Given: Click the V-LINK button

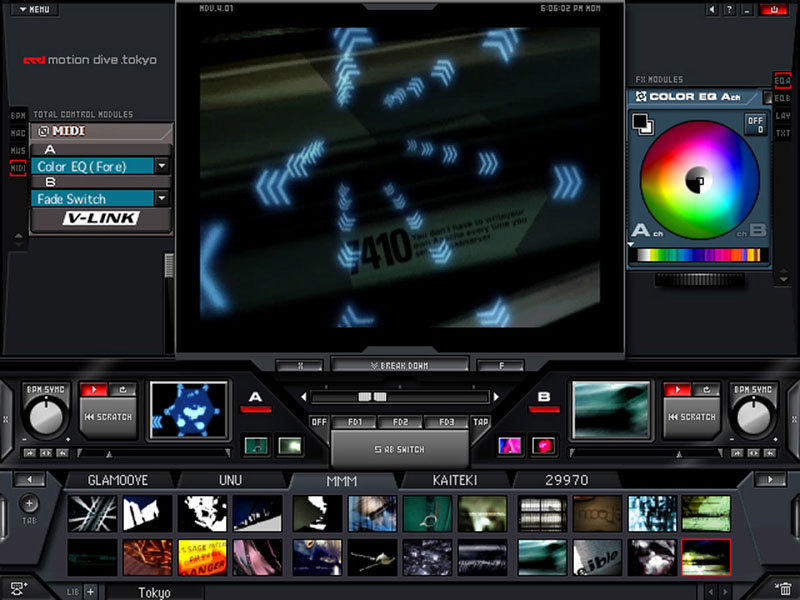Looking at the screenshot, I should [x=100, y=219].
